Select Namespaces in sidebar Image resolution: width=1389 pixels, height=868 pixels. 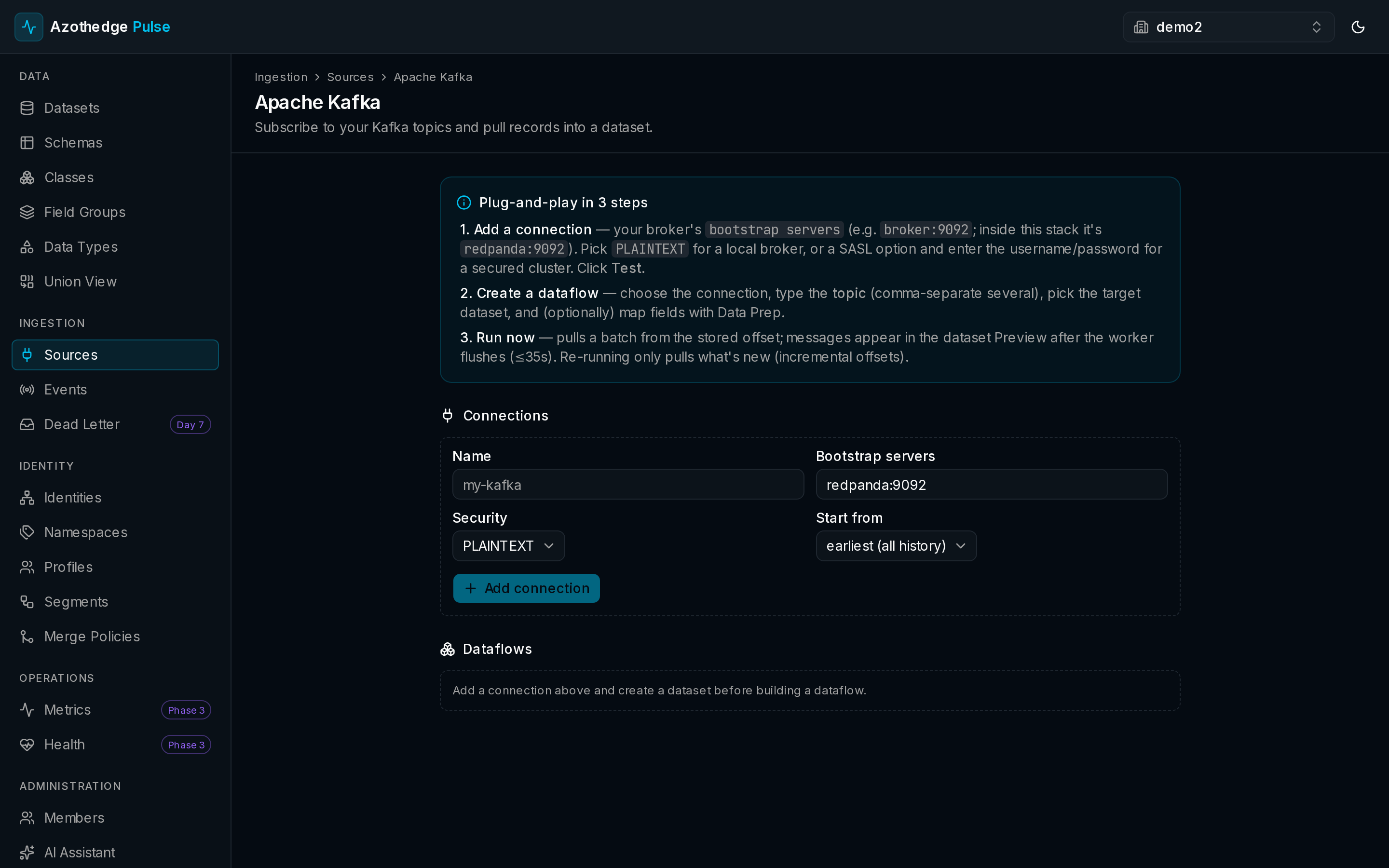[115, 532]
